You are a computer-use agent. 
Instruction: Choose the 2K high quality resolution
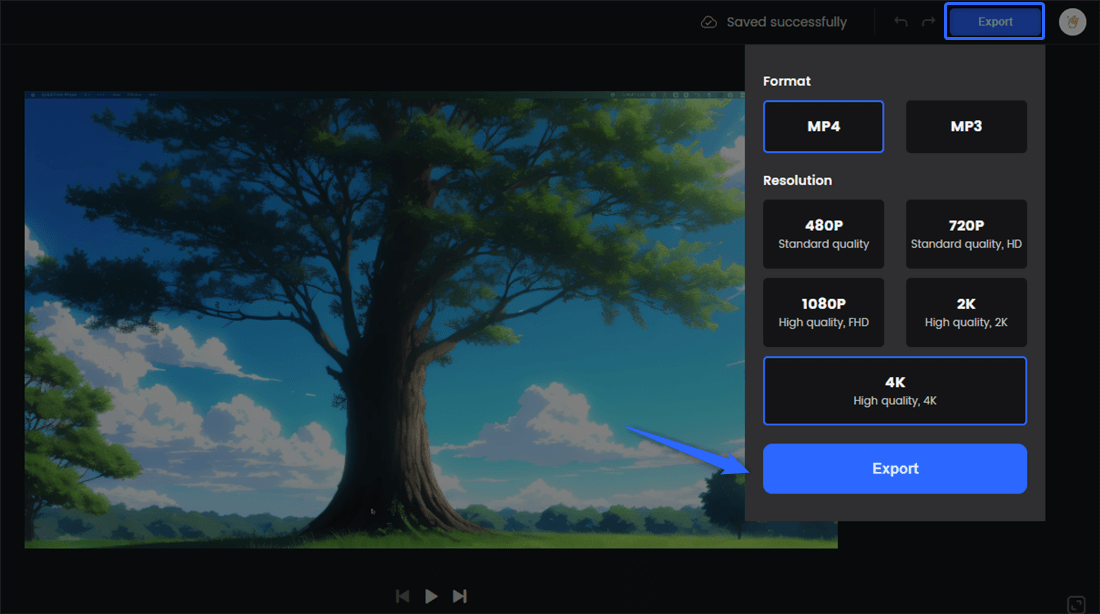coord(966,312)
